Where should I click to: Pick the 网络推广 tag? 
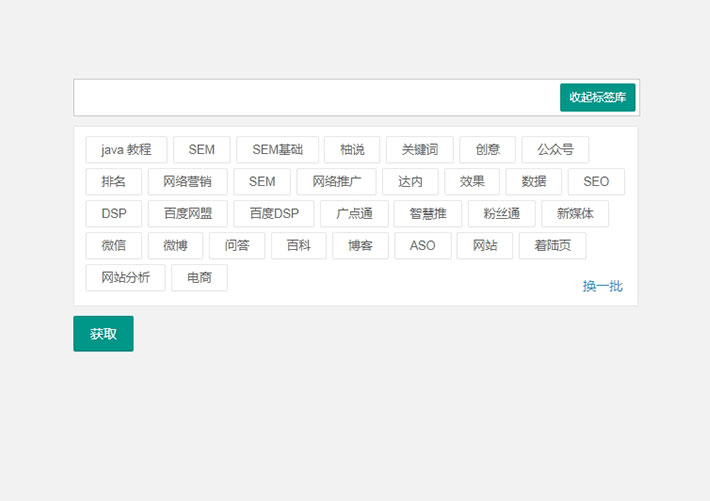[x=336, y=182]
